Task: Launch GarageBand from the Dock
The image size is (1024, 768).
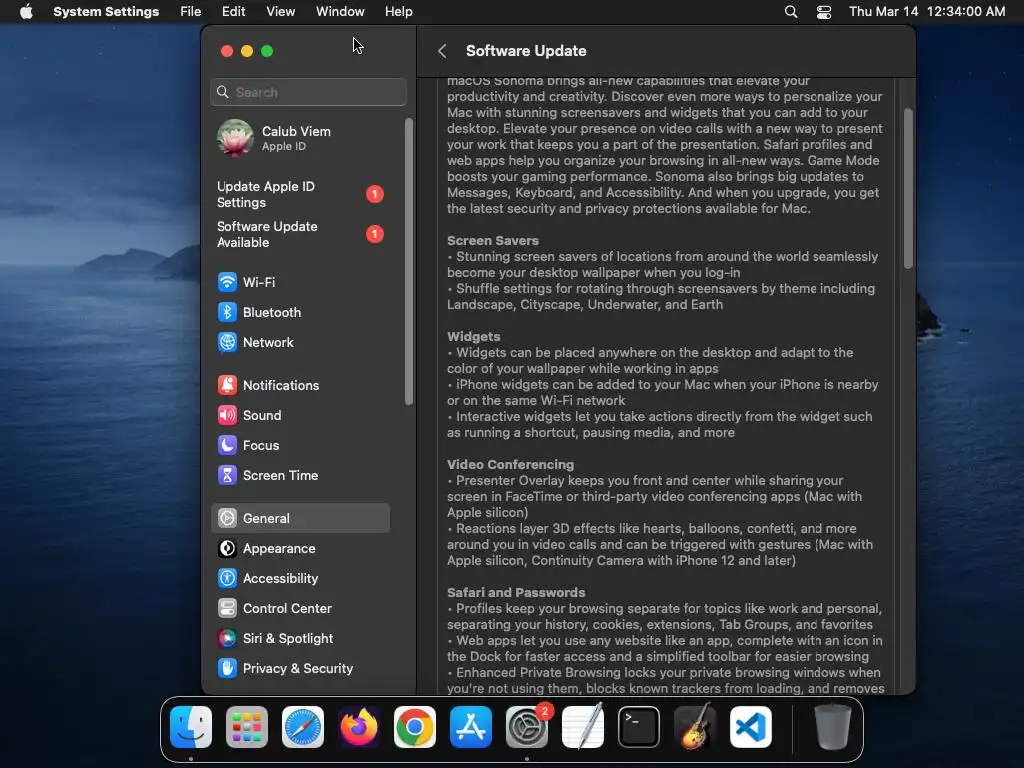Action: 695,727
